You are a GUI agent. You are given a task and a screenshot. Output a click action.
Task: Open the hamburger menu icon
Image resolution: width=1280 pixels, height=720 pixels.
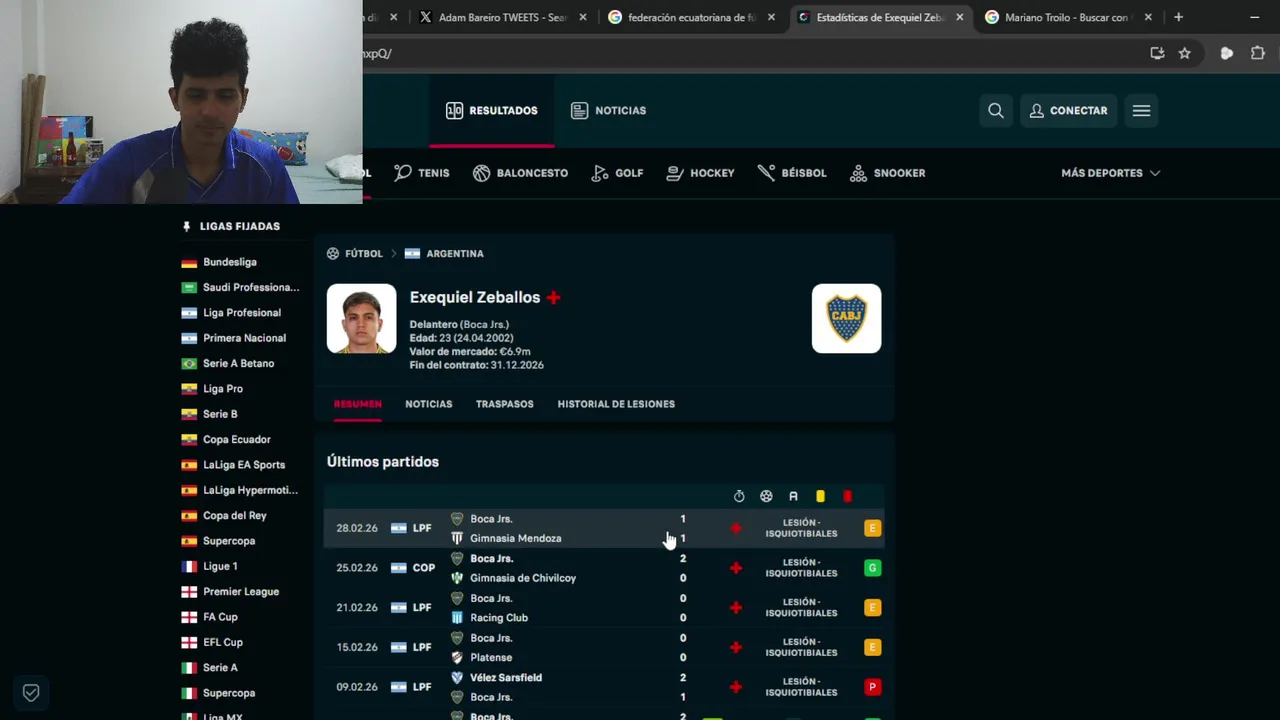pyautogui.click(x=1141, y=111)
